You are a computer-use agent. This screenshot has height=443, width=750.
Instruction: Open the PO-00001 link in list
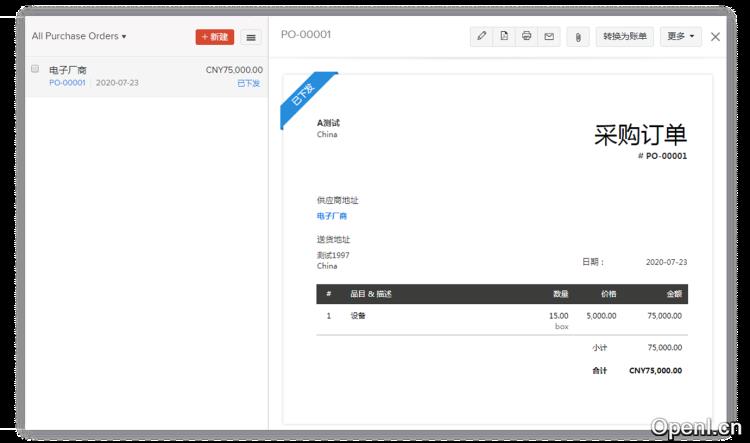(67, 83)
